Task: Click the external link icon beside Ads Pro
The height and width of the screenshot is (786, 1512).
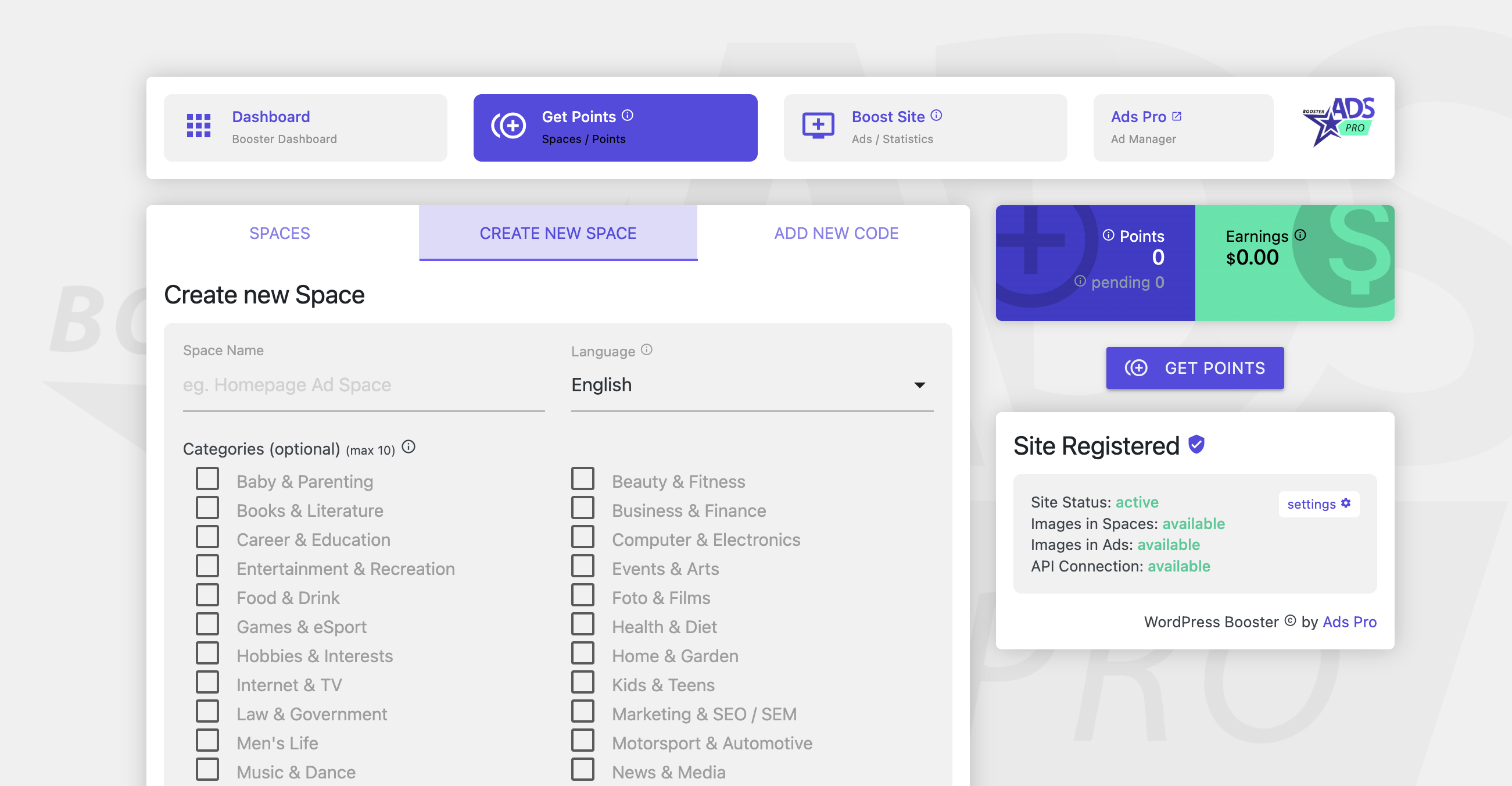Action: (x=1177, y=116)
